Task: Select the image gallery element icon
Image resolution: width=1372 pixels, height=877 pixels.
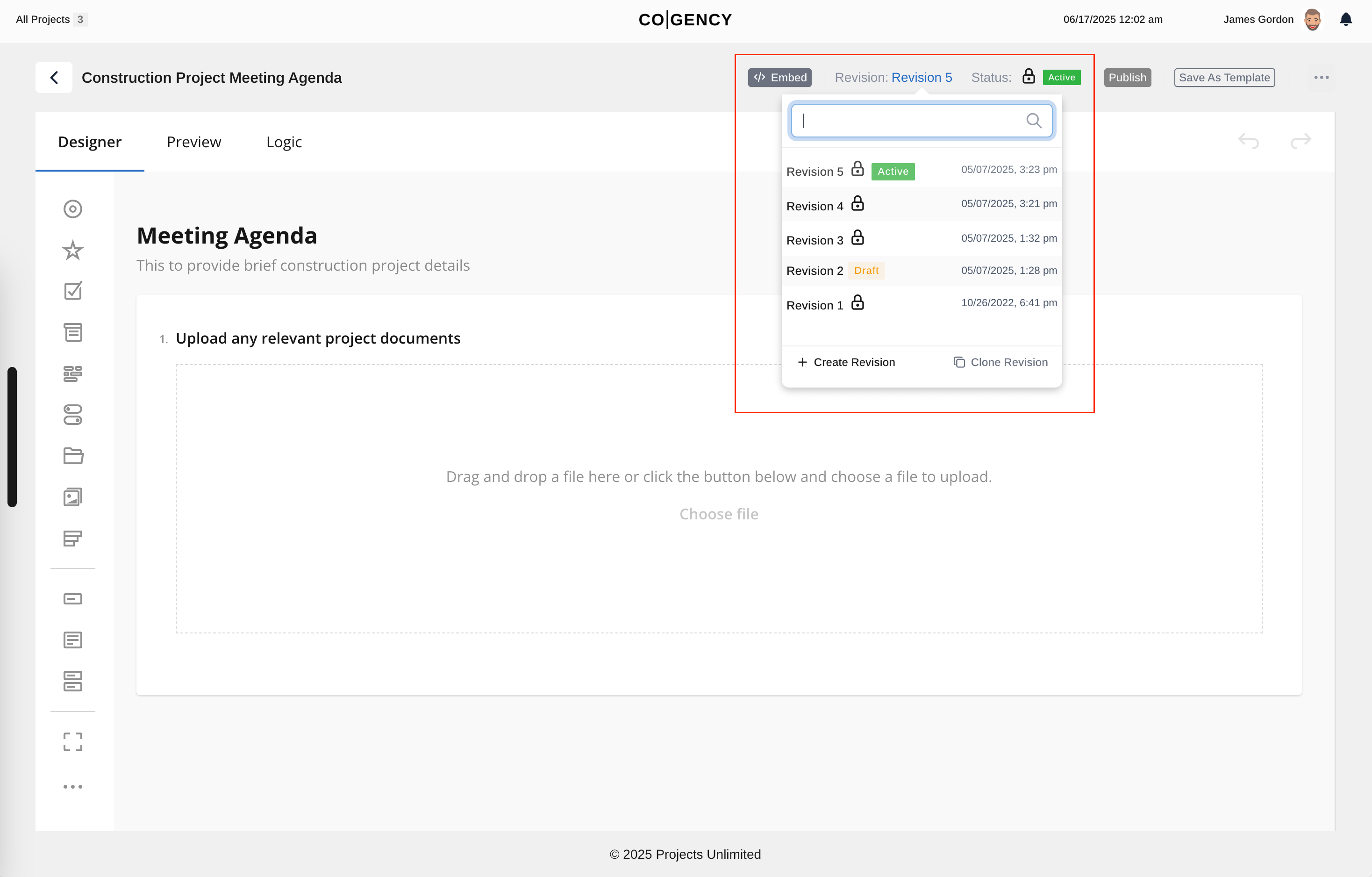Action: tap(73, 497)
